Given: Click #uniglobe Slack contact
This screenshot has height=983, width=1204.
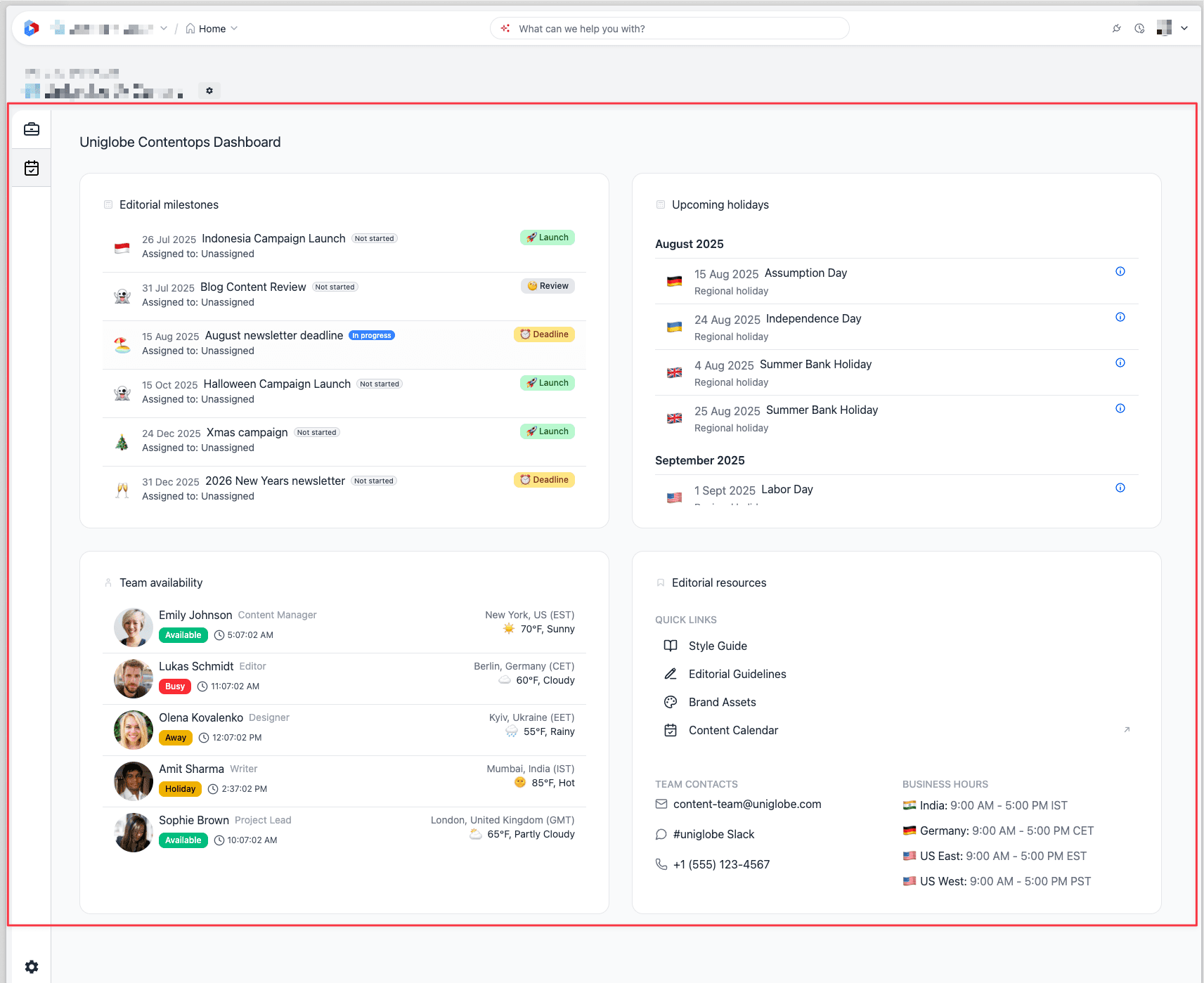Looking at the screenshot, I should [x=713, y=834].
